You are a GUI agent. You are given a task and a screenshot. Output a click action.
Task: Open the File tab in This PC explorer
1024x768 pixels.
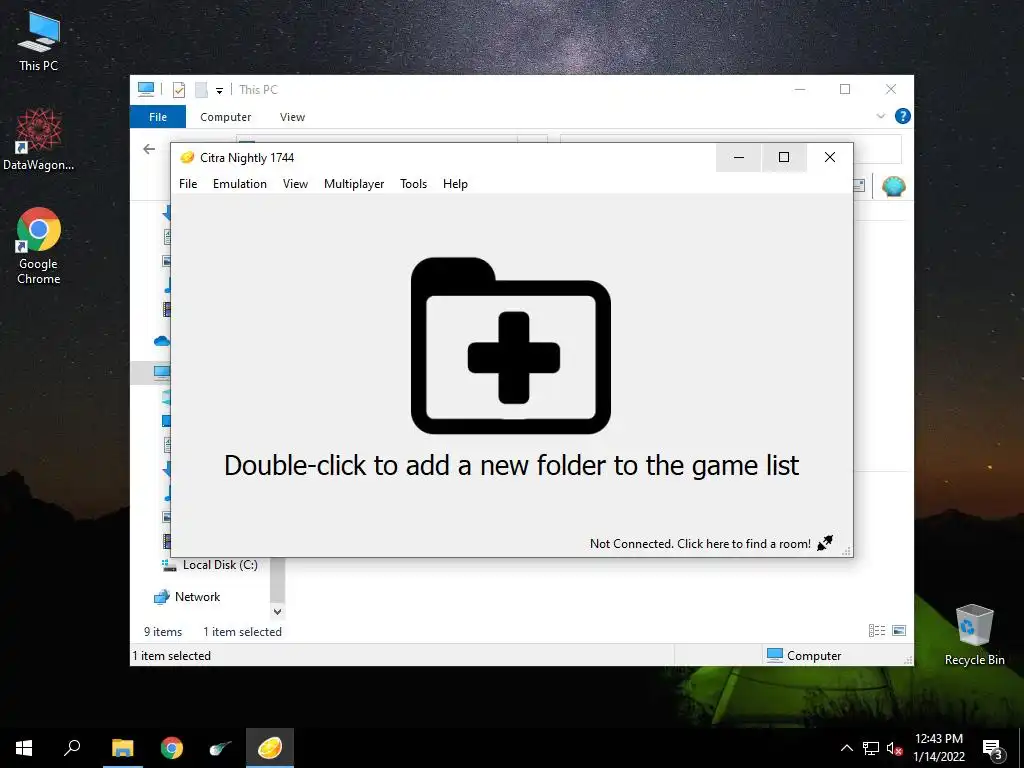coord(158,117)
